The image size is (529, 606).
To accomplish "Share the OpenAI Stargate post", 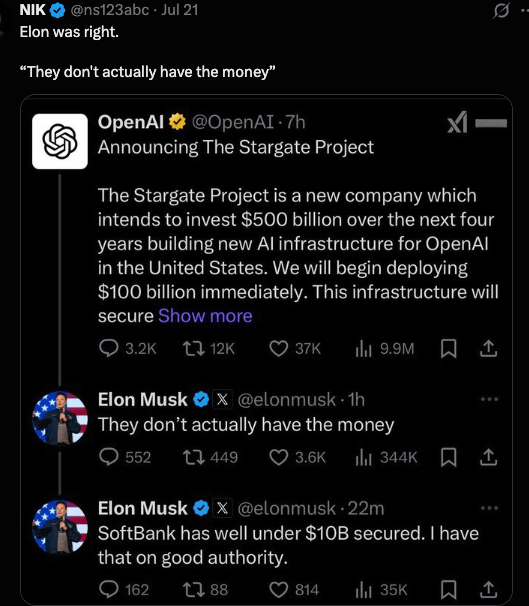I will point(488,348).
